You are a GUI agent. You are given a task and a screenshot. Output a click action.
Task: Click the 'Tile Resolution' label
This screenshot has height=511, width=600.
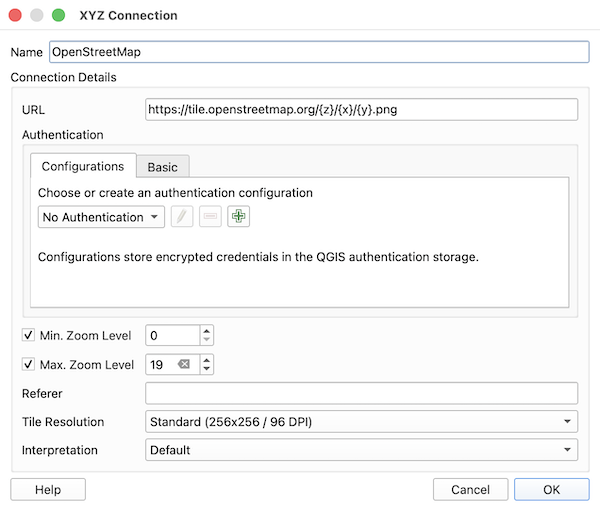[x=63, y=421]
